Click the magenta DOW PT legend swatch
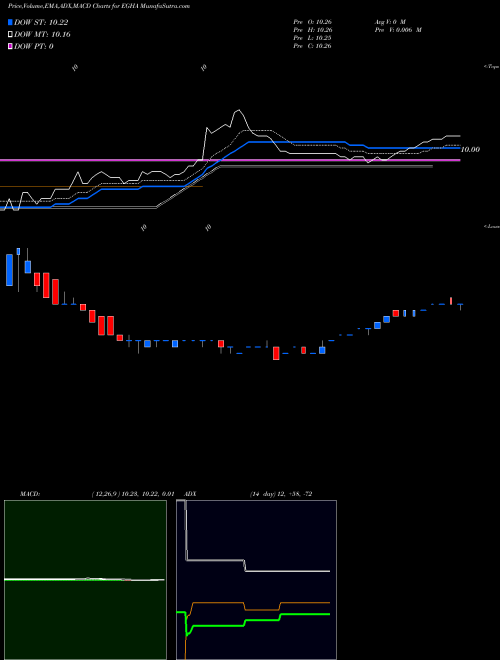Image resolution: width=500 pixels, height=660 pixels. (11, 46)
